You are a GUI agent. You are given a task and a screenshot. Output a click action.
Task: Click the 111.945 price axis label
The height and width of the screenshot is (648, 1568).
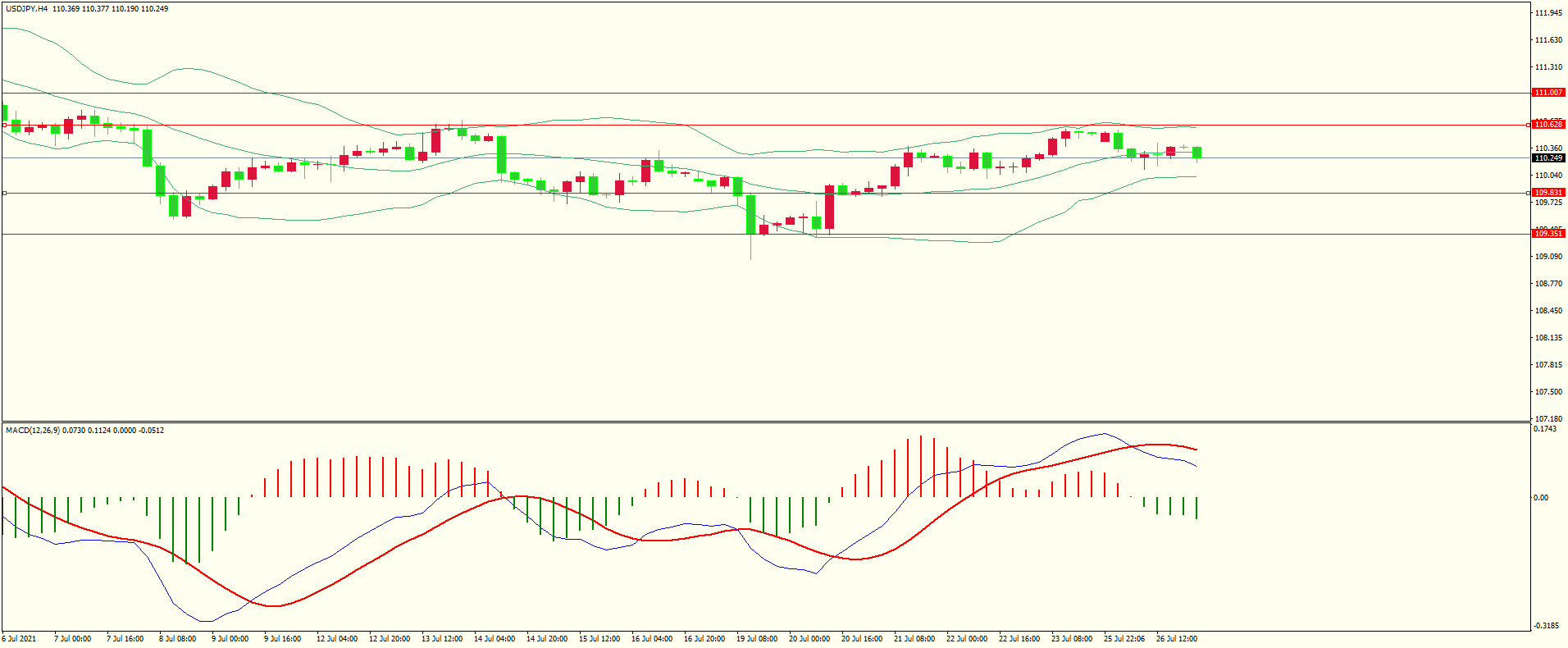(x=1548, y=13)
